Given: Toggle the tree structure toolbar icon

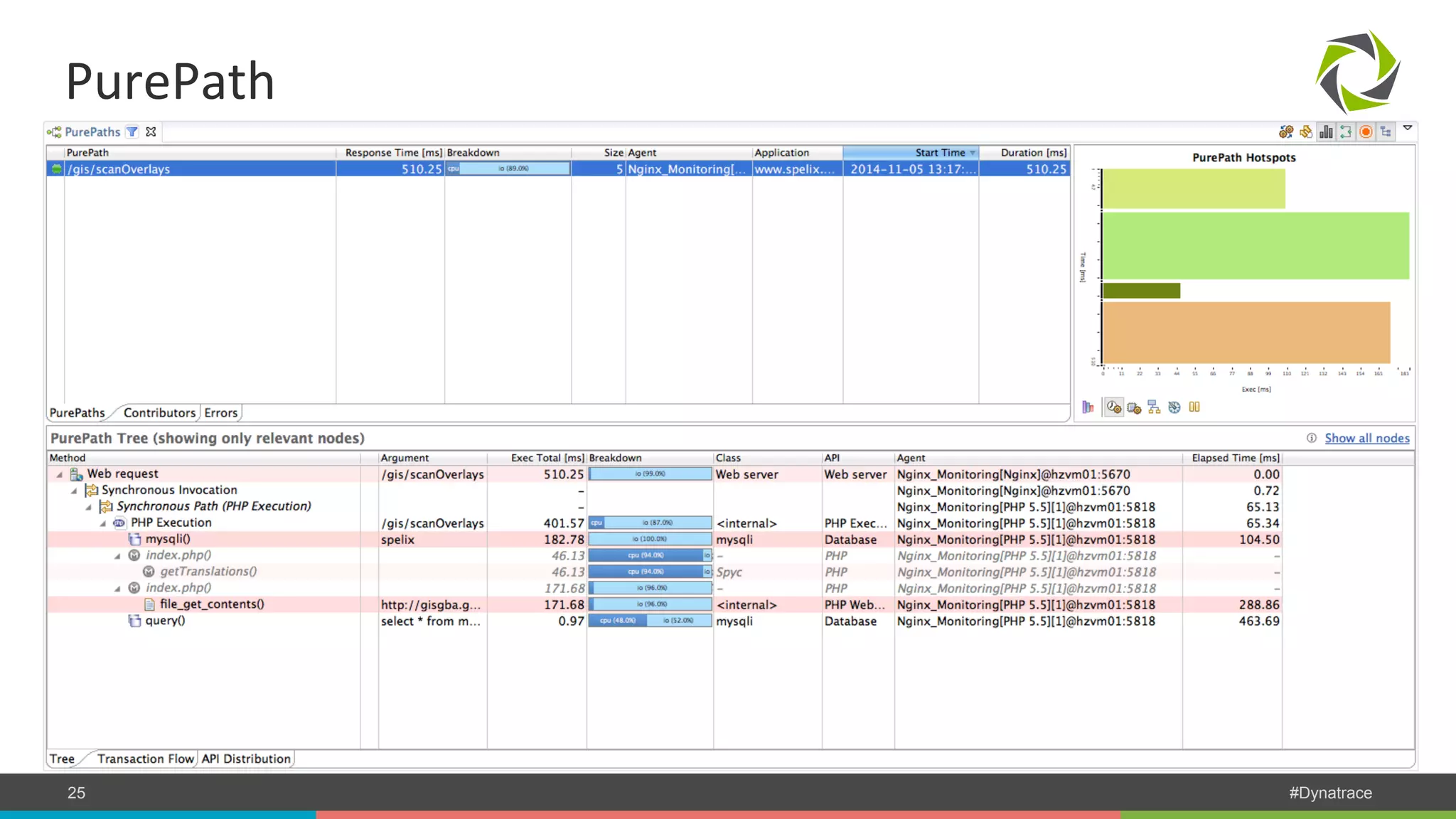Looking at the screenshot, I should click(1386, 132).
